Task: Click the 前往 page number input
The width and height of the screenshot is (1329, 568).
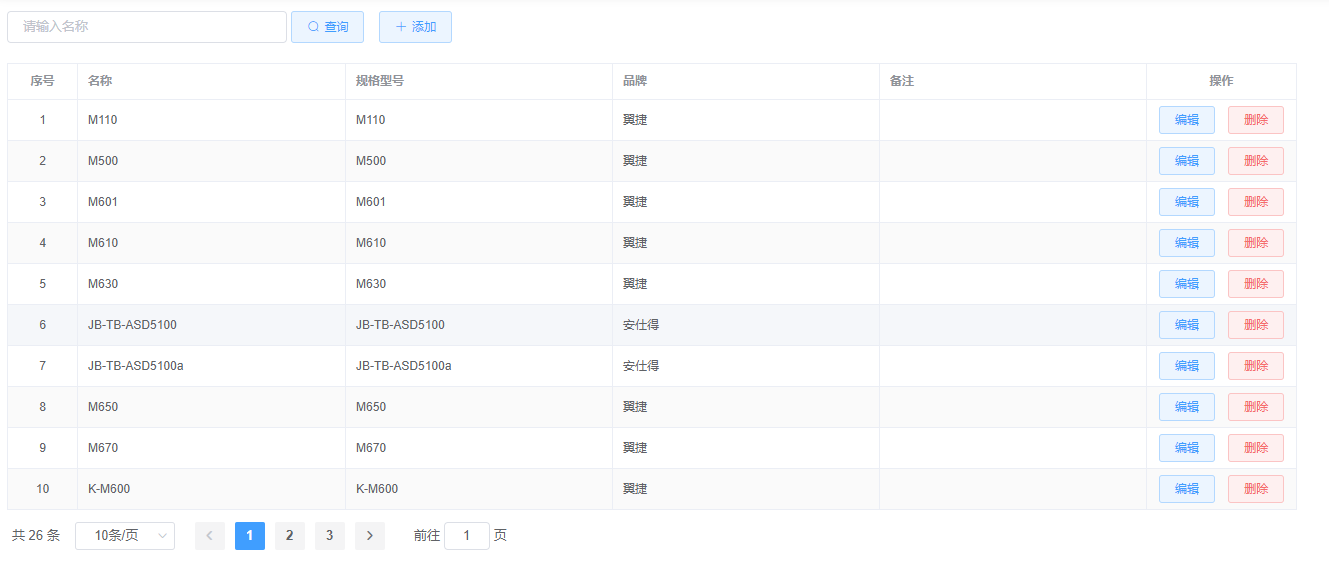Action: click(x=466, y=536)
